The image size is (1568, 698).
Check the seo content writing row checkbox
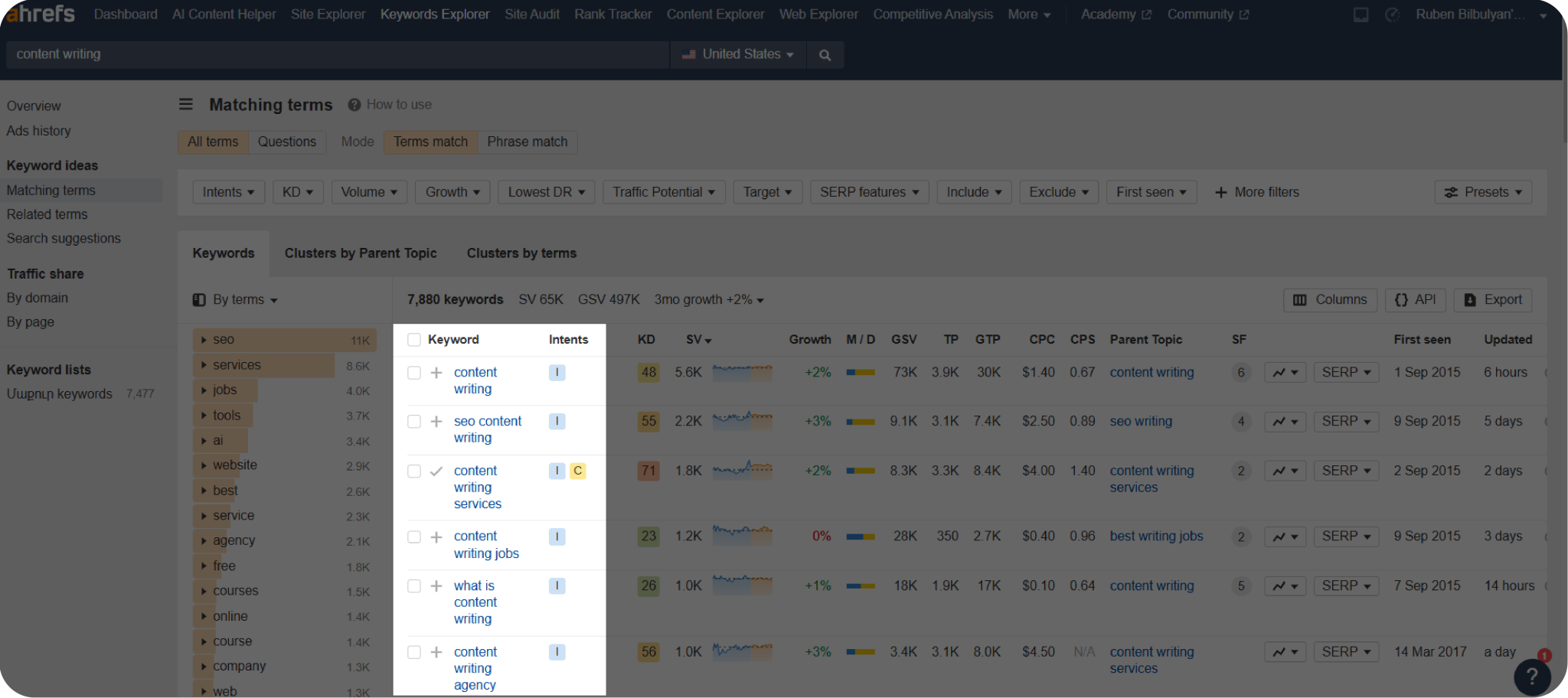(x=413, y=421)
